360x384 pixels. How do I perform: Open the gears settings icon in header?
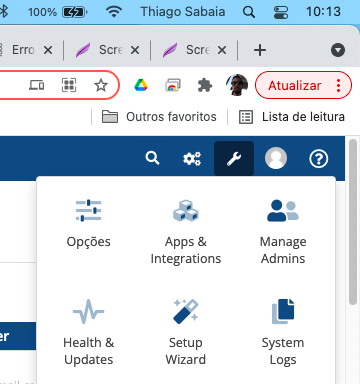tap(192, 158)
